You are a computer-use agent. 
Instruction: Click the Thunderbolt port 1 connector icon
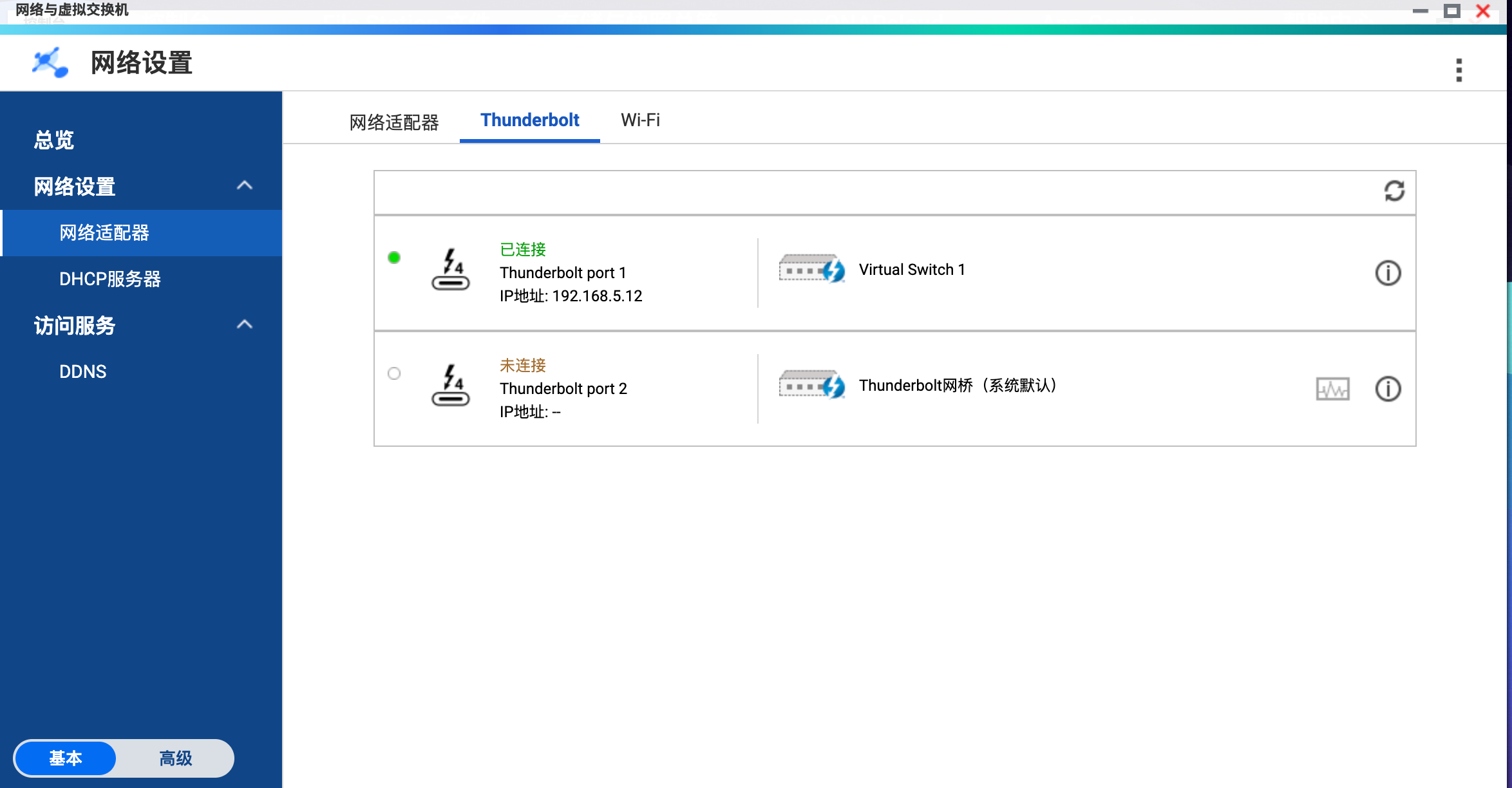[451, 270]
